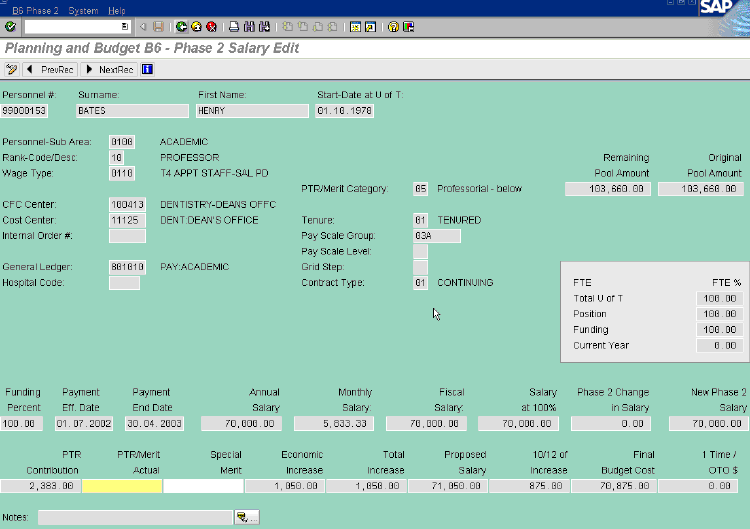Image resolution: width=750 pixels, height=529 pixels.
Task: Click the Last Page icon
Action: (x=333, y=27)
